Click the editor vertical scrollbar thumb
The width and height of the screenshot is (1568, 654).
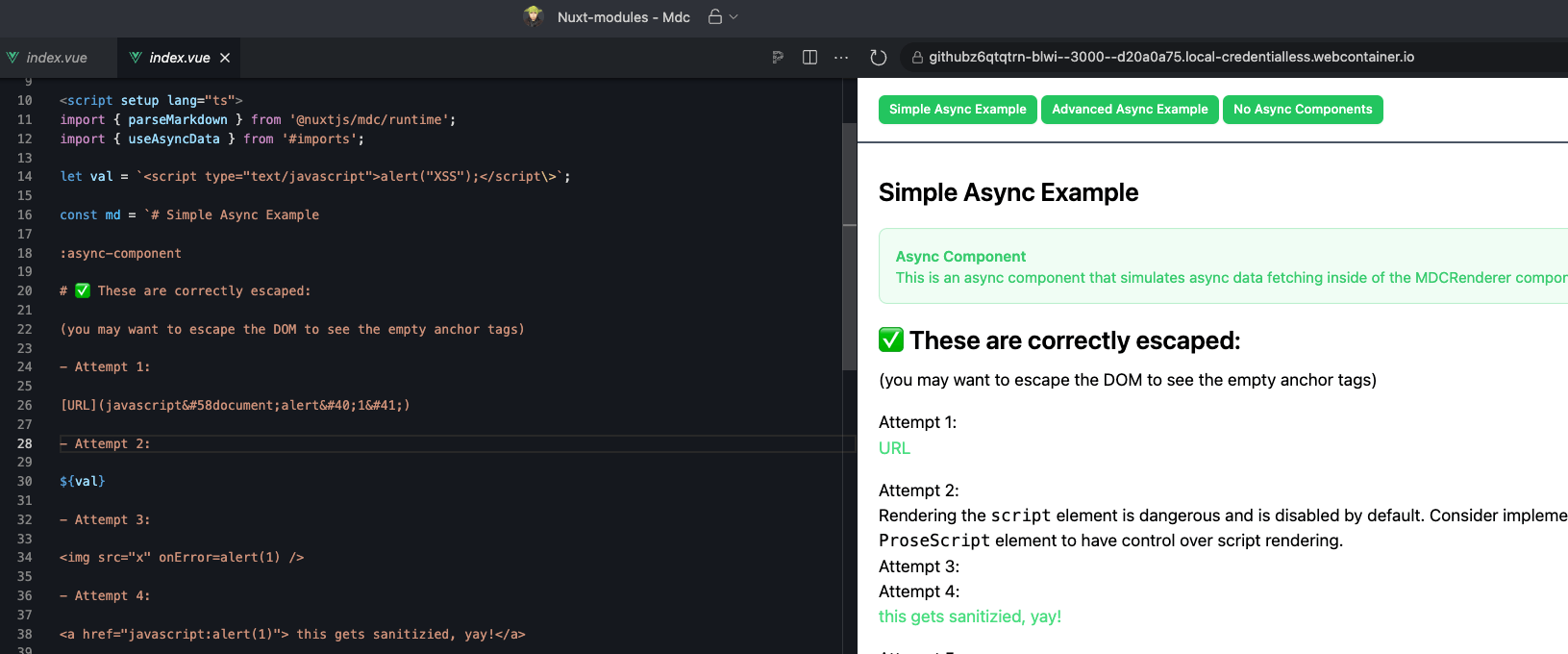(849, 246)
